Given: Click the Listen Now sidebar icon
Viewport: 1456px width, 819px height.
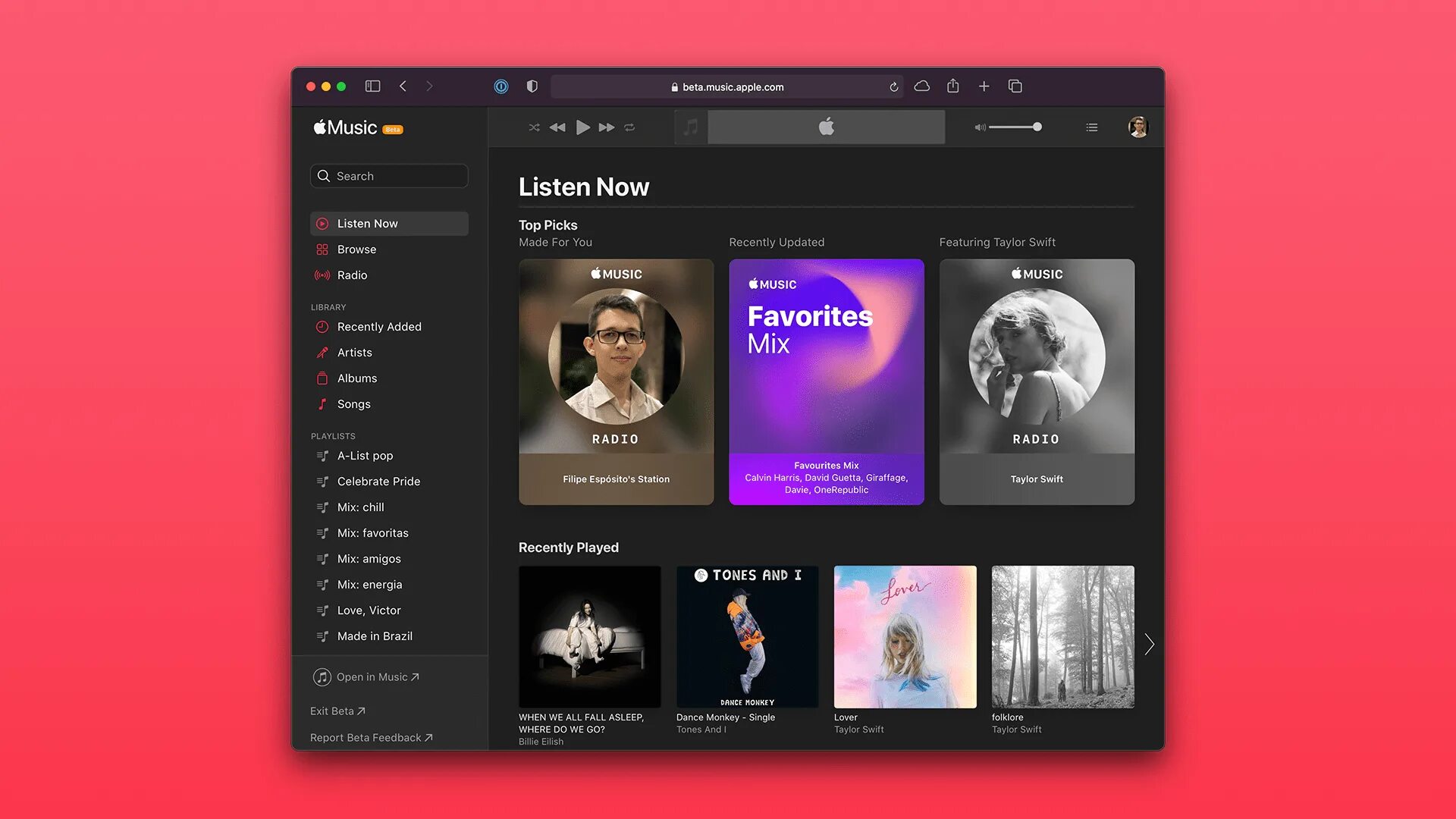Looking at the screenshot, I should (x=322, y=223).
